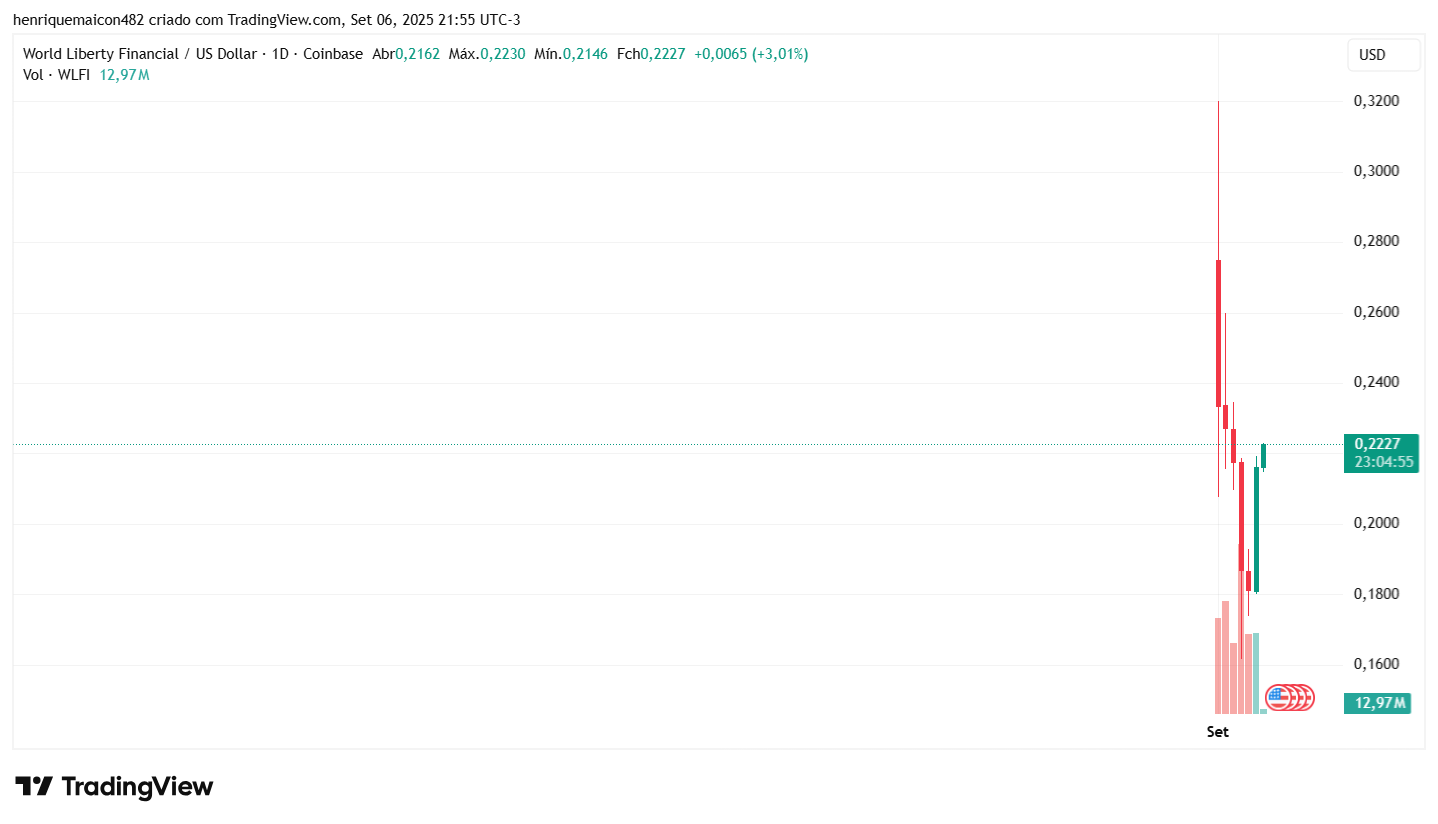Click the 12,97M volume tag on the axis
This screenshot has height=824, width=1438.
pos(1379,703)
